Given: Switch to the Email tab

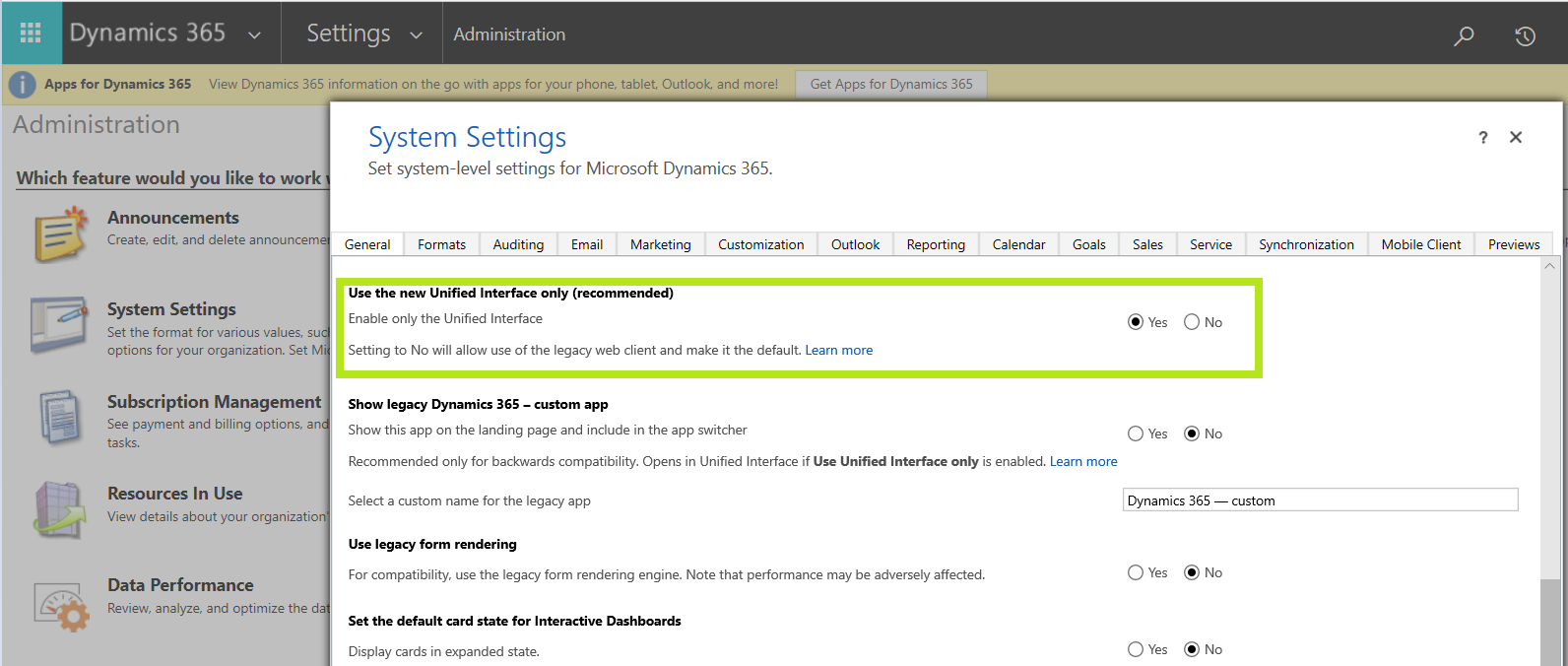Looking at the screenshot, I should coord(587,244).
